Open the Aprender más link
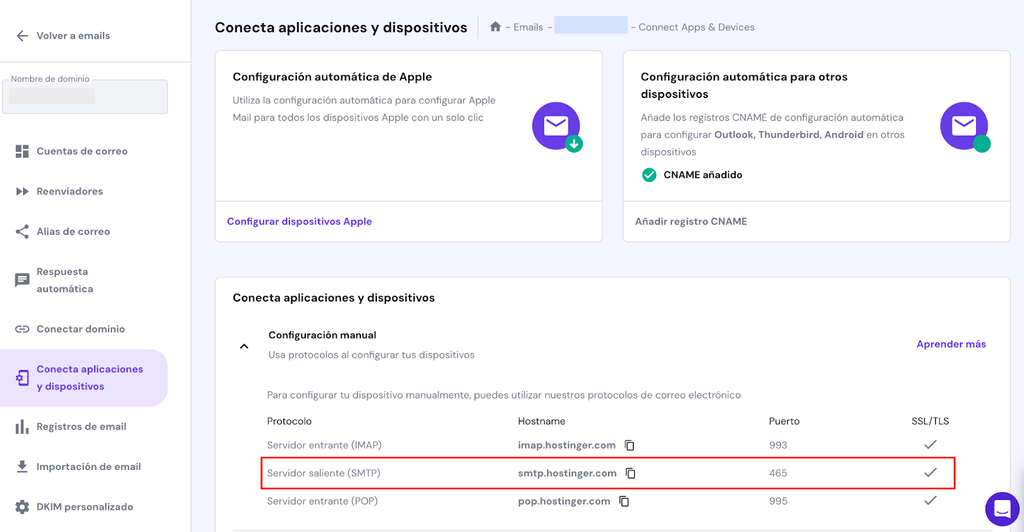Screen dimensions: 1024x532 [951, 344]
